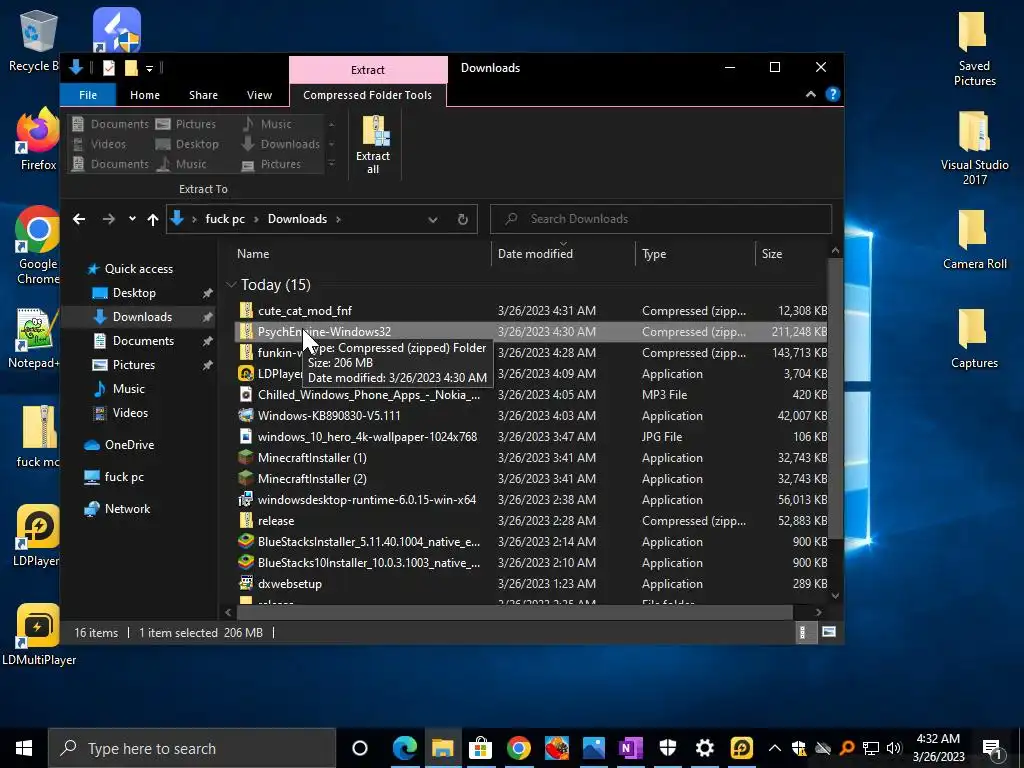The height and width of the screenshot is (768, 1024).
Task: Open Photos app from the taskbar
Action: pyautogui.click(x=593, y=748)
